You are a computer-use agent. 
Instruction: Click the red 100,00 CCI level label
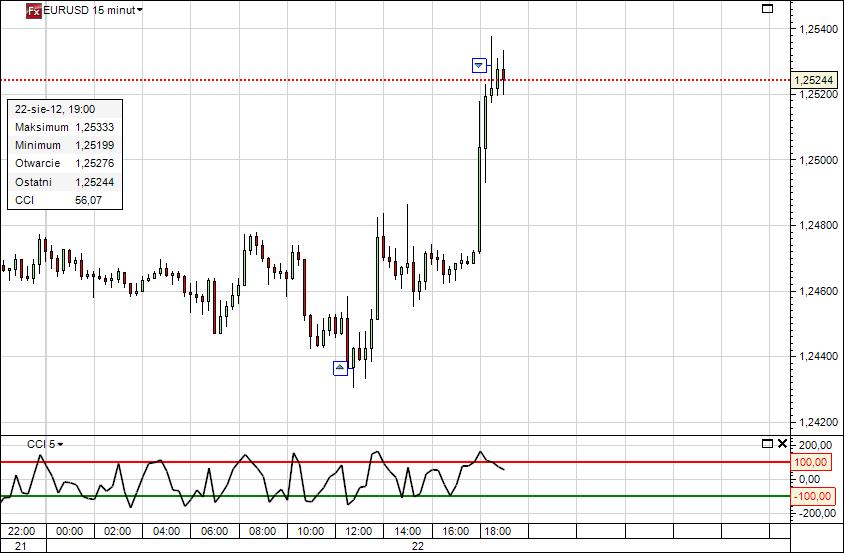click(810, 462)
